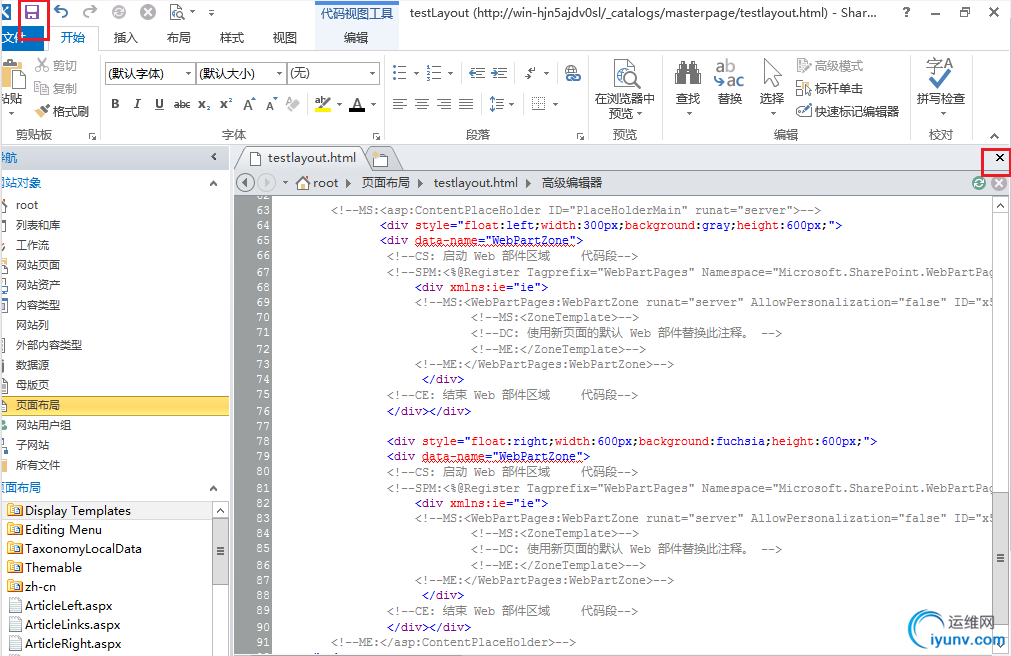Toggle Italic formatting
This screenshot has height=656, width=1011.
137,104
